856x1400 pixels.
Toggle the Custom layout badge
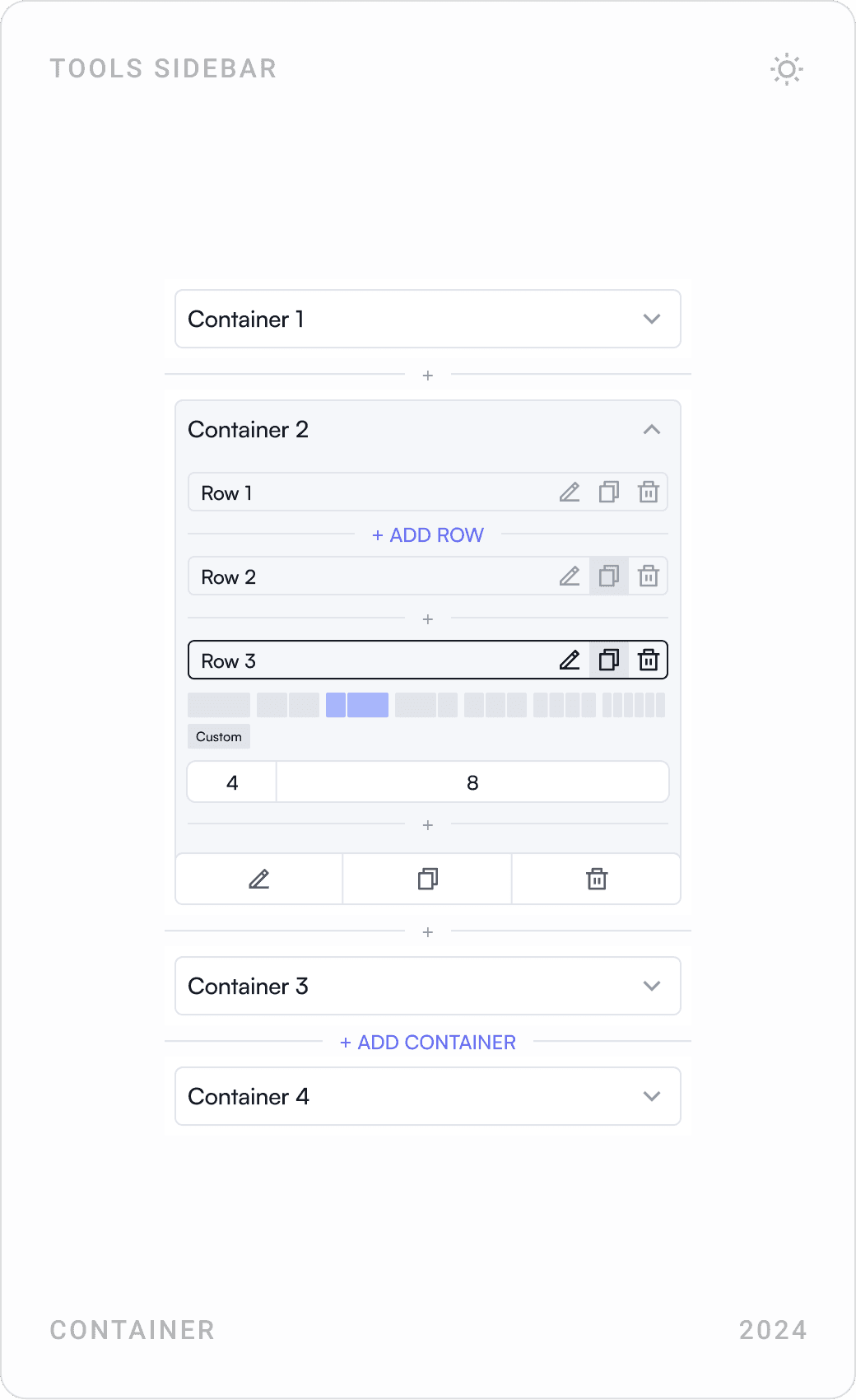click(x=218, y=736)
